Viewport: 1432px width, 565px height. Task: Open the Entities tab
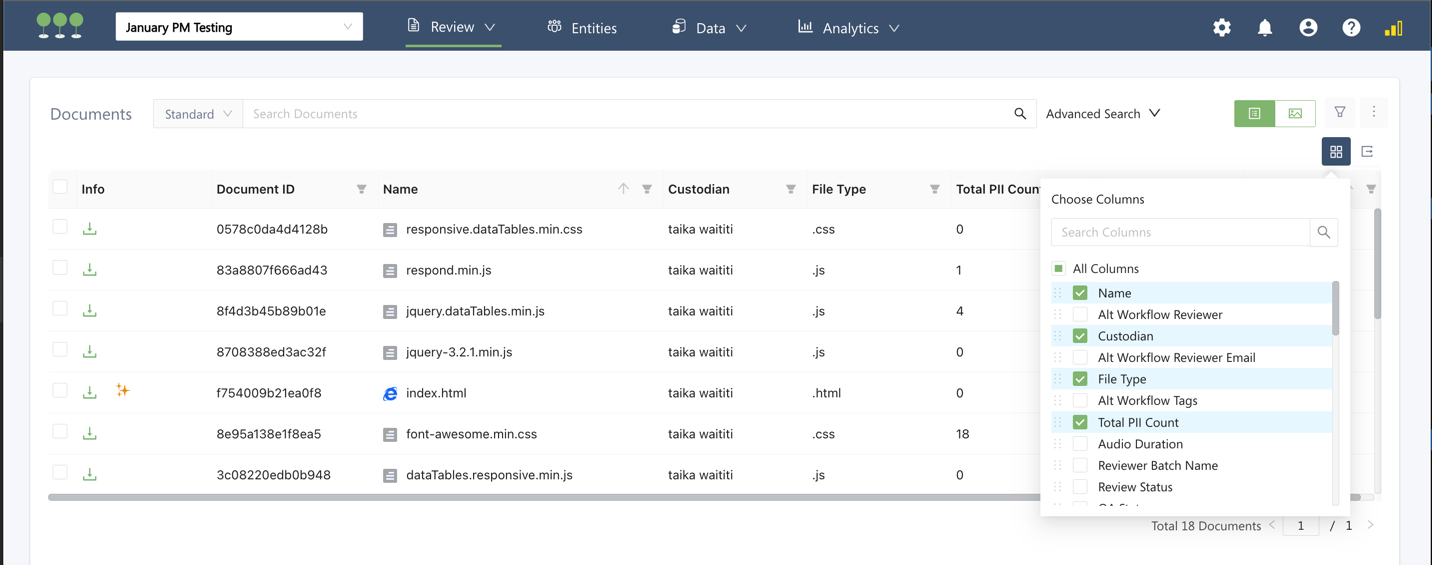582,28
